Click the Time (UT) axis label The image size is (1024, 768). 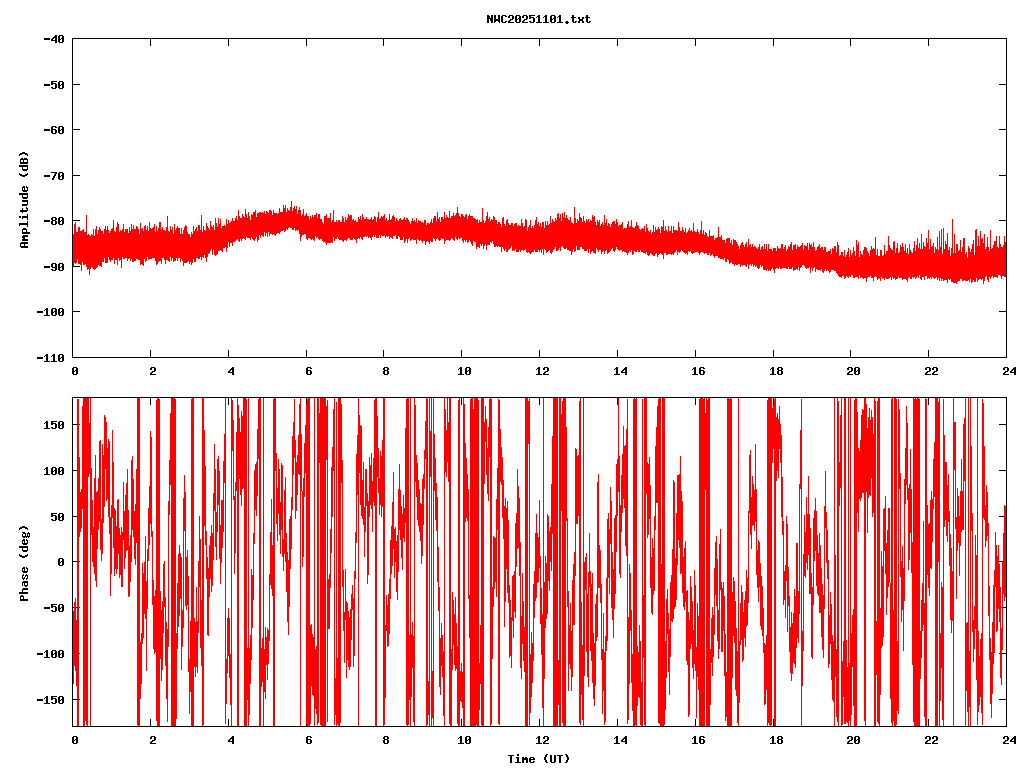click(538, 759)
